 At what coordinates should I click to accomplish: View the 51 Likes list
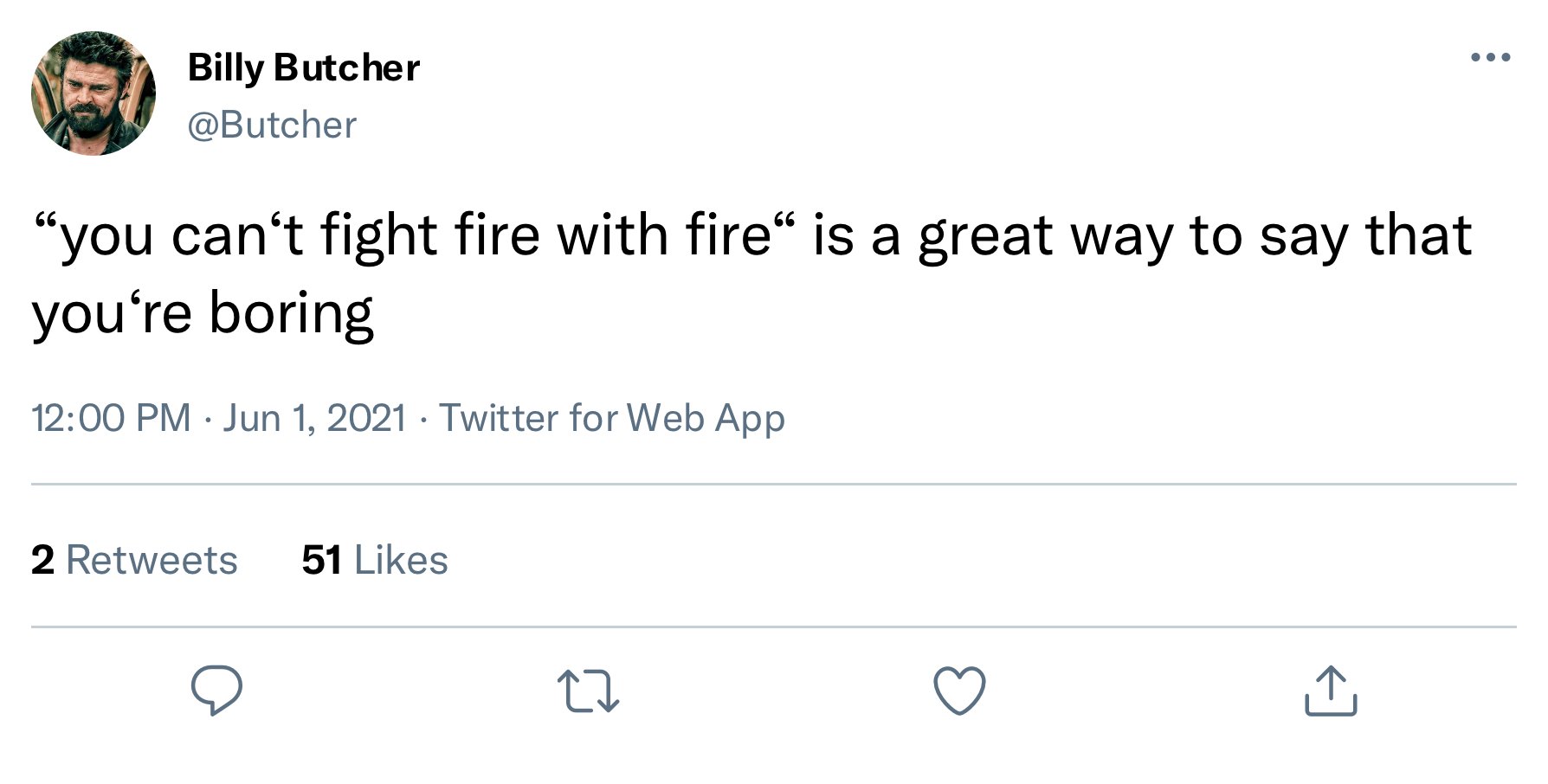point(375,560)
